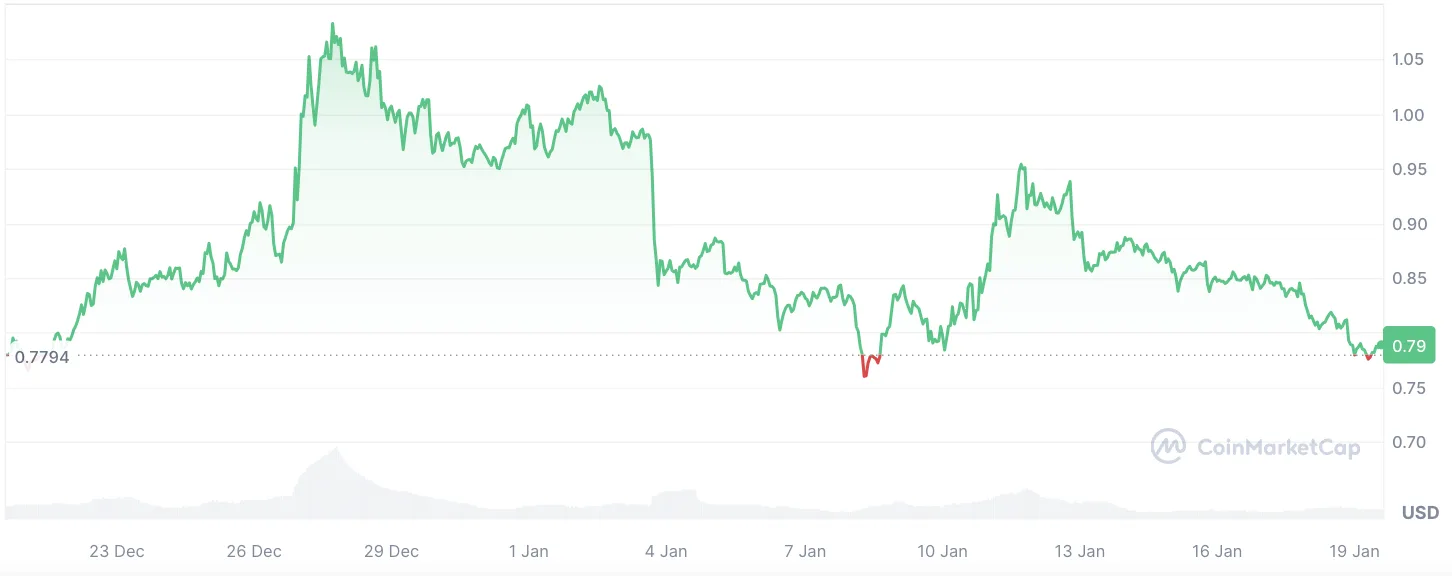The width and height of the screenshot is (1452, 576).
Task: Click the USD currency label
Action: click(x=1420, y=513)
